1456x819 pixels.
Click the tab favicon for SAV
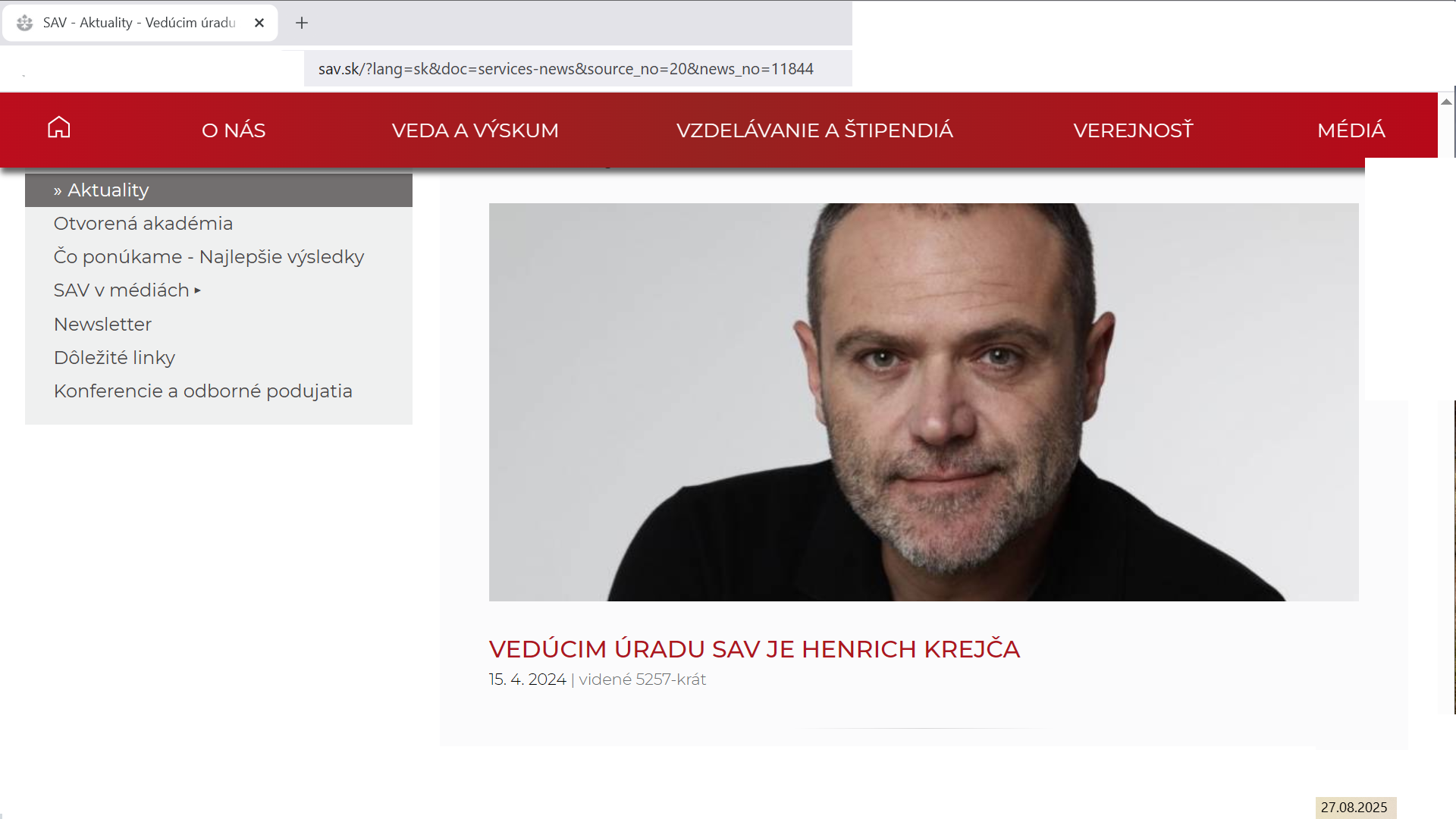click(x=24, y=23)
